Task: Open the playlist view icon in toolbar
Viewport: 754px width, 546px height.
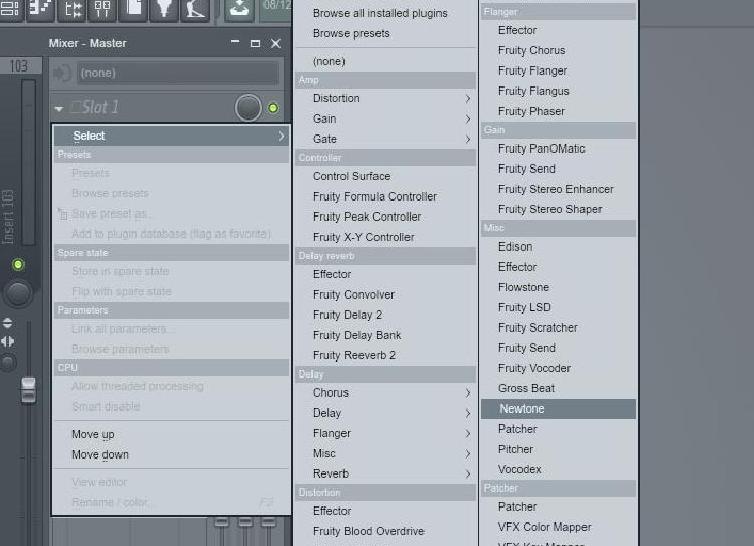Action: pos(11,9)
